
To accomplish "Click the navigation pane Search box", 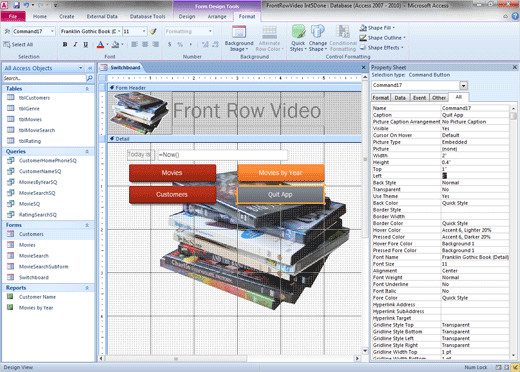I will (x=44, y=78).
